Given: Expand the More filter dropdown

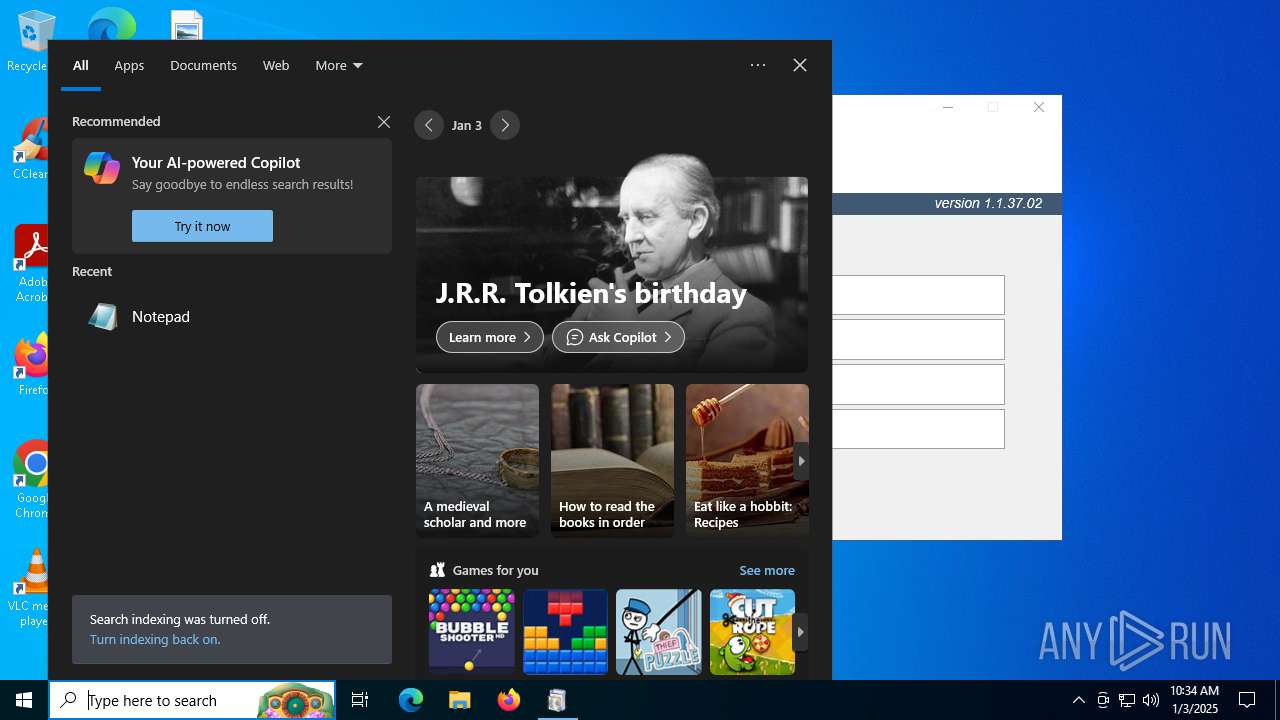Looking at the screenshot, I should click(339, 66).
